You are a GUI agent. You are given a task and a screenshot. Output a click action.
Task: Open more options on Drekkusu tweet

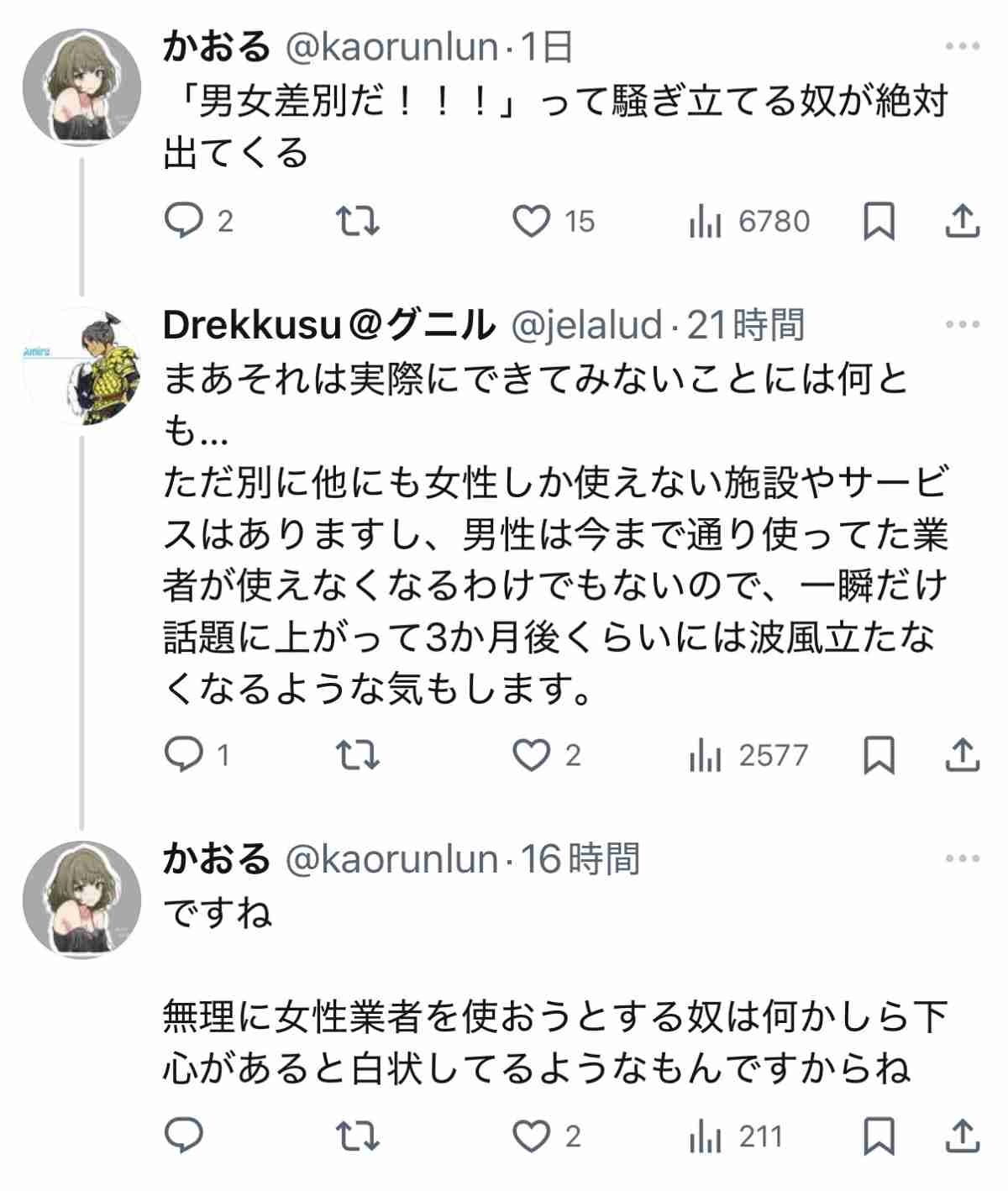[963, 325]
